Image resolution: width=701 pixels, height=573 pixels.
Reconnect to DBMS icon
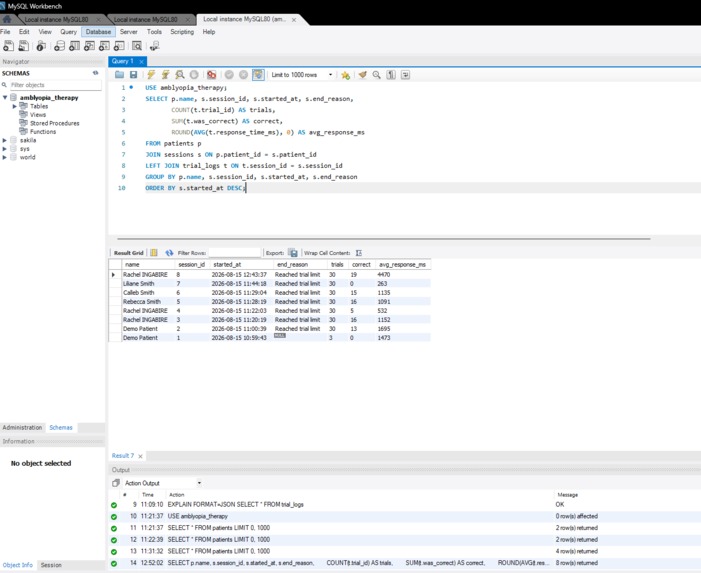point(154,46)
